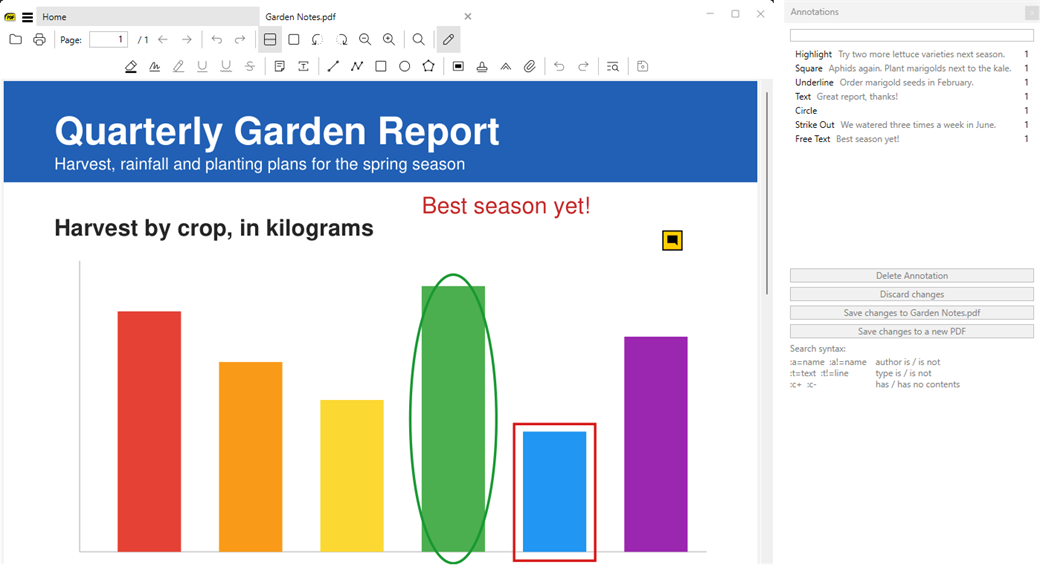Viewport: 1040px width, 565px height.
Task: Toggle continuous fit-width layout
Action: (270, 40)
